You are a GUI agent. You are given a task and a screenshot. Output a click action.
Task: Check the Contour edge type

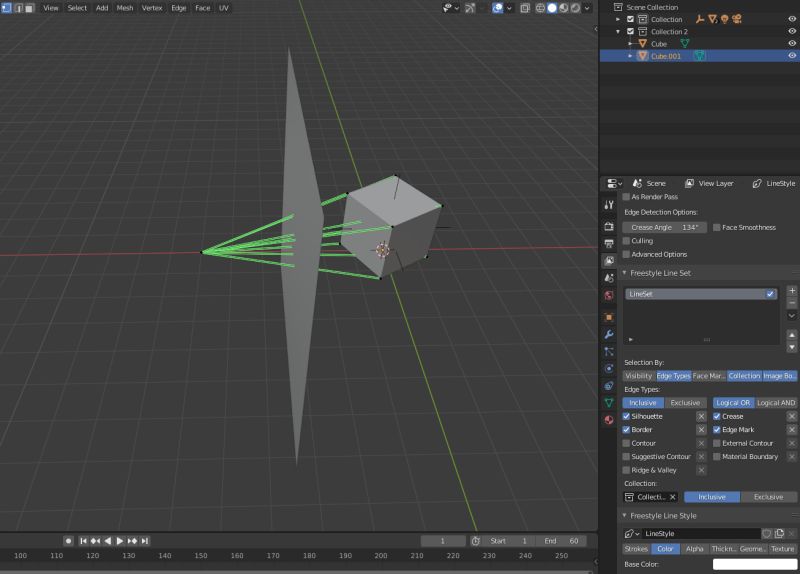click(627, 443)
